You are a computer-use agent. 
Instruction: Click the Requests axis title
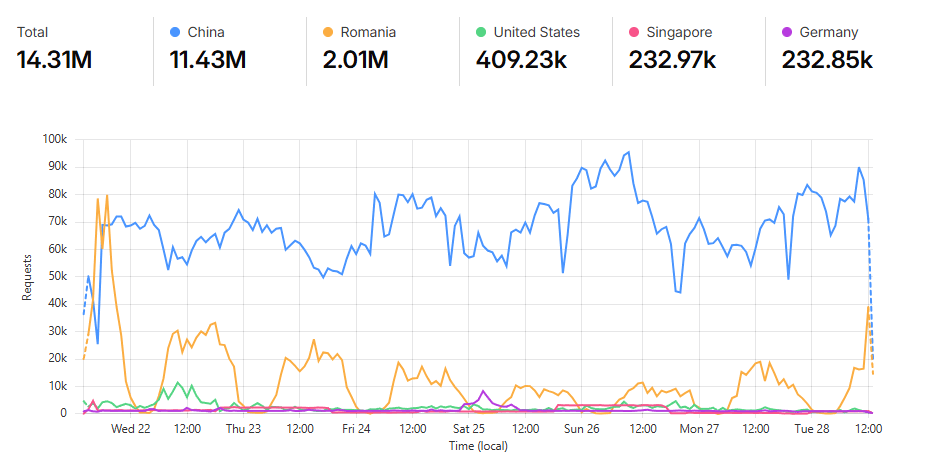27,277
